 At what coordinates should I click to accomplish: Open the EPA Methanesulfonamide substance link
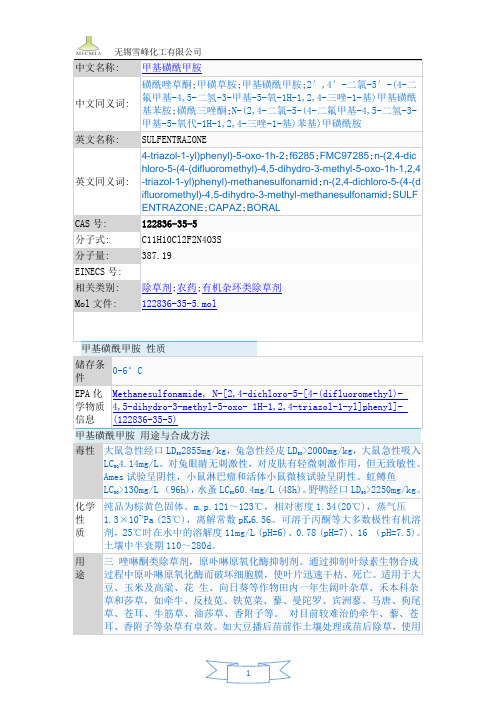point(260,407)
